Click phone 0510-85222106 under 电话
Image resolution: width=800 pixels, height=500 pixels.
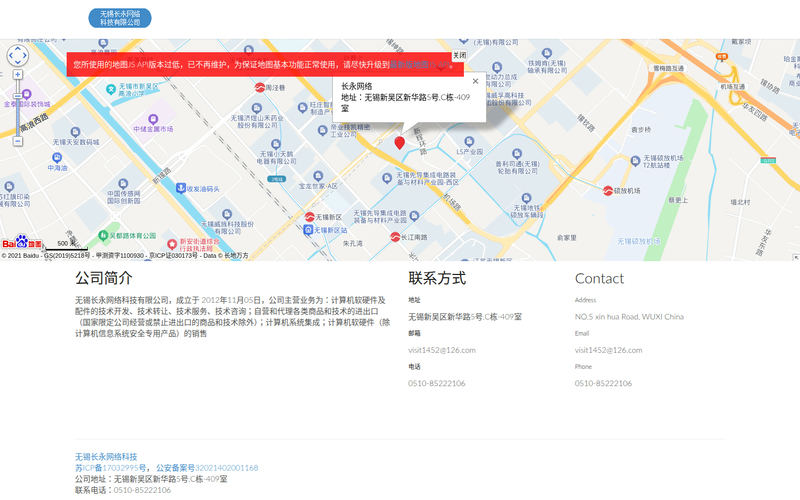coord(437,383)
